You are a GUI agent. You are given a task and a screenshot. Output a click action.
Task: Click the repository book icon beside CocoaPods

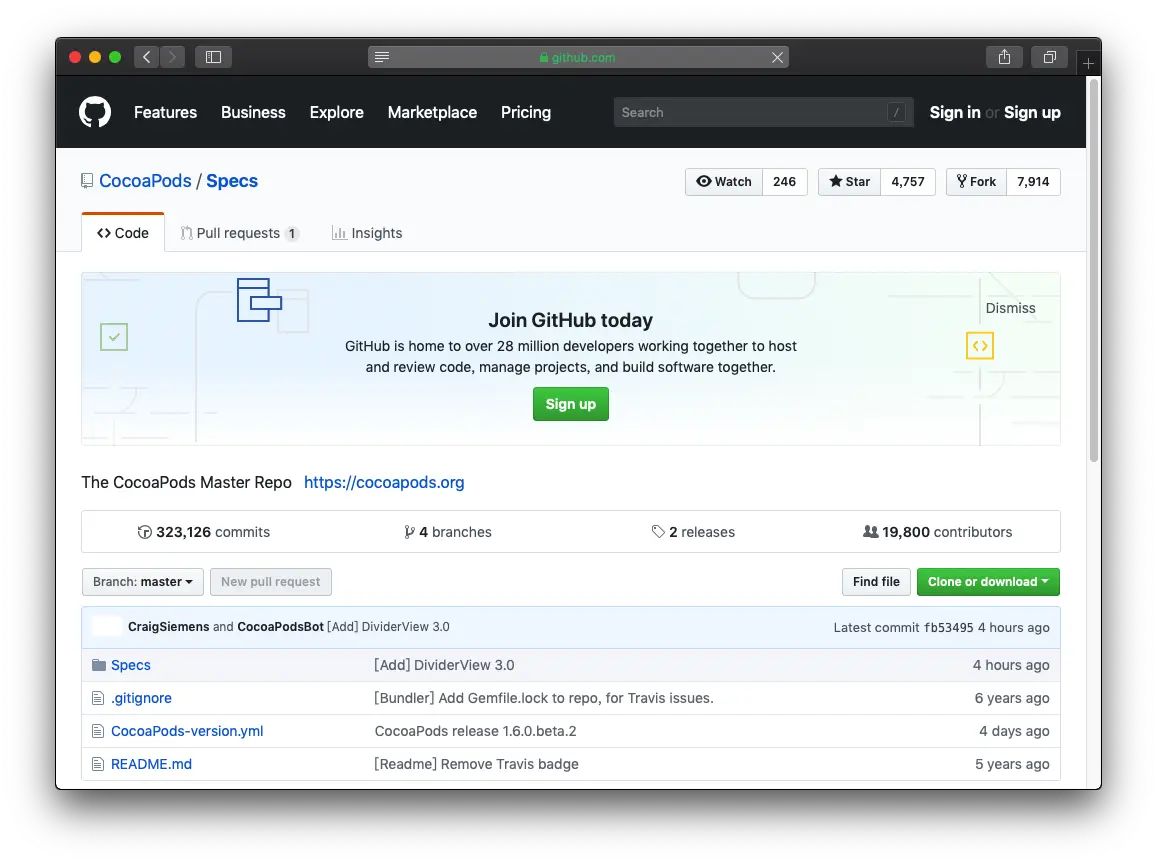[87, 181]
